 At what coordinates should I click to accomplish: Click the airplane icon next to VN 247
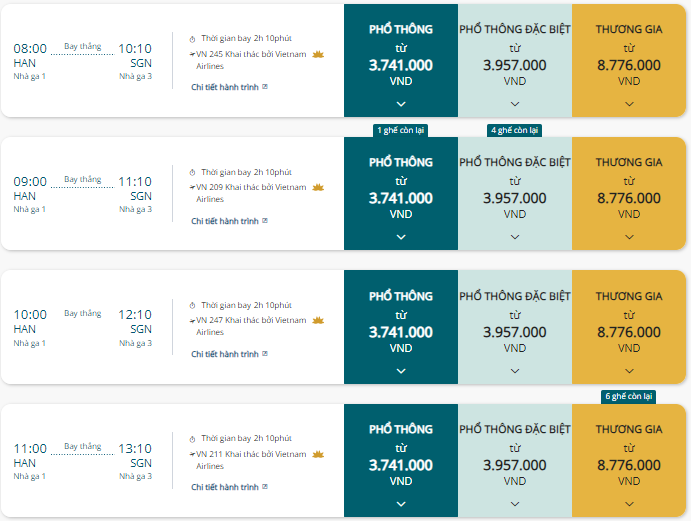tap(193, 320)
